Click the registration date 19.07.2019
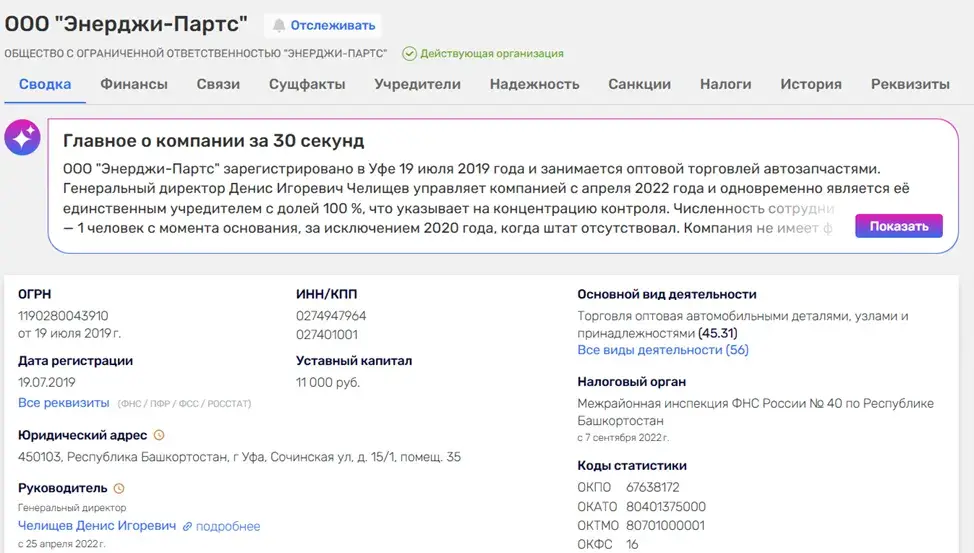This screenshot has width=974, height=553. coord(47,382)
